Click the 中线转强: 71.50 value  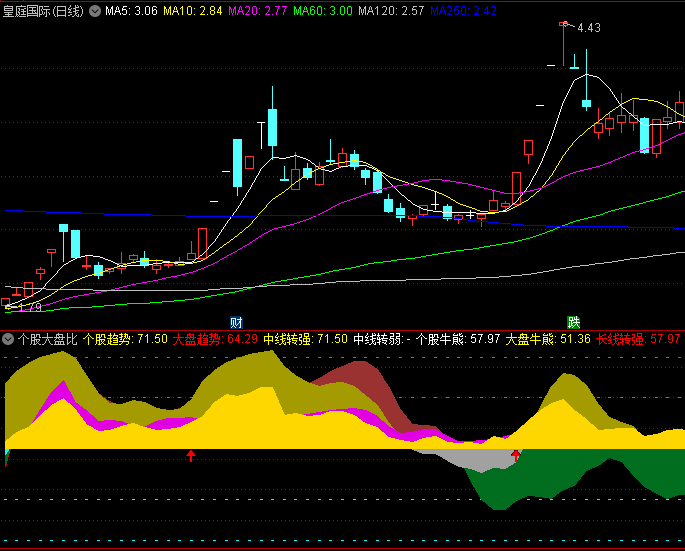[x=305, y=339]
